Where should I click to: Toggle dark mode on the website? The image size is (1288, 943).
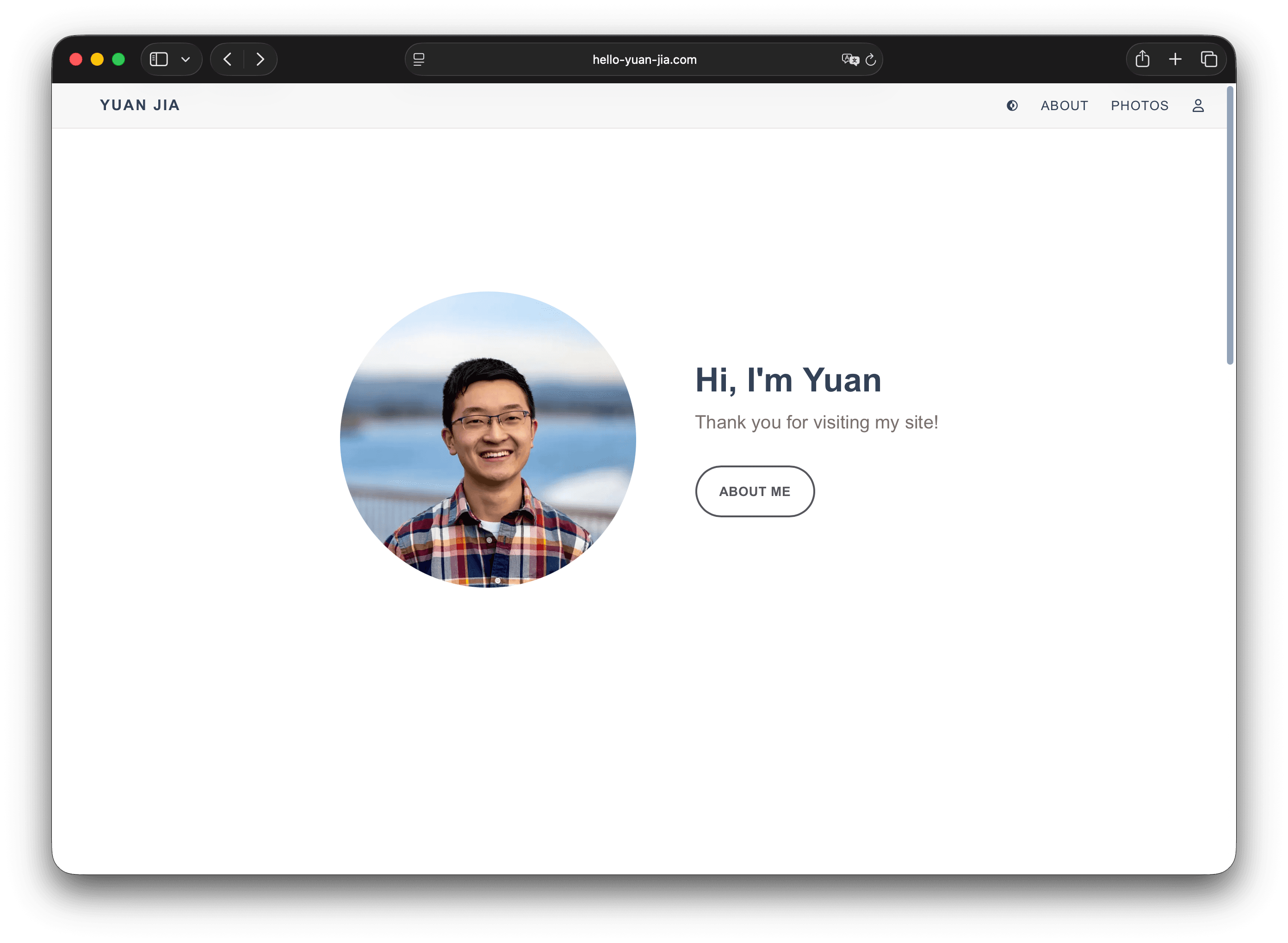(1012, 105)
